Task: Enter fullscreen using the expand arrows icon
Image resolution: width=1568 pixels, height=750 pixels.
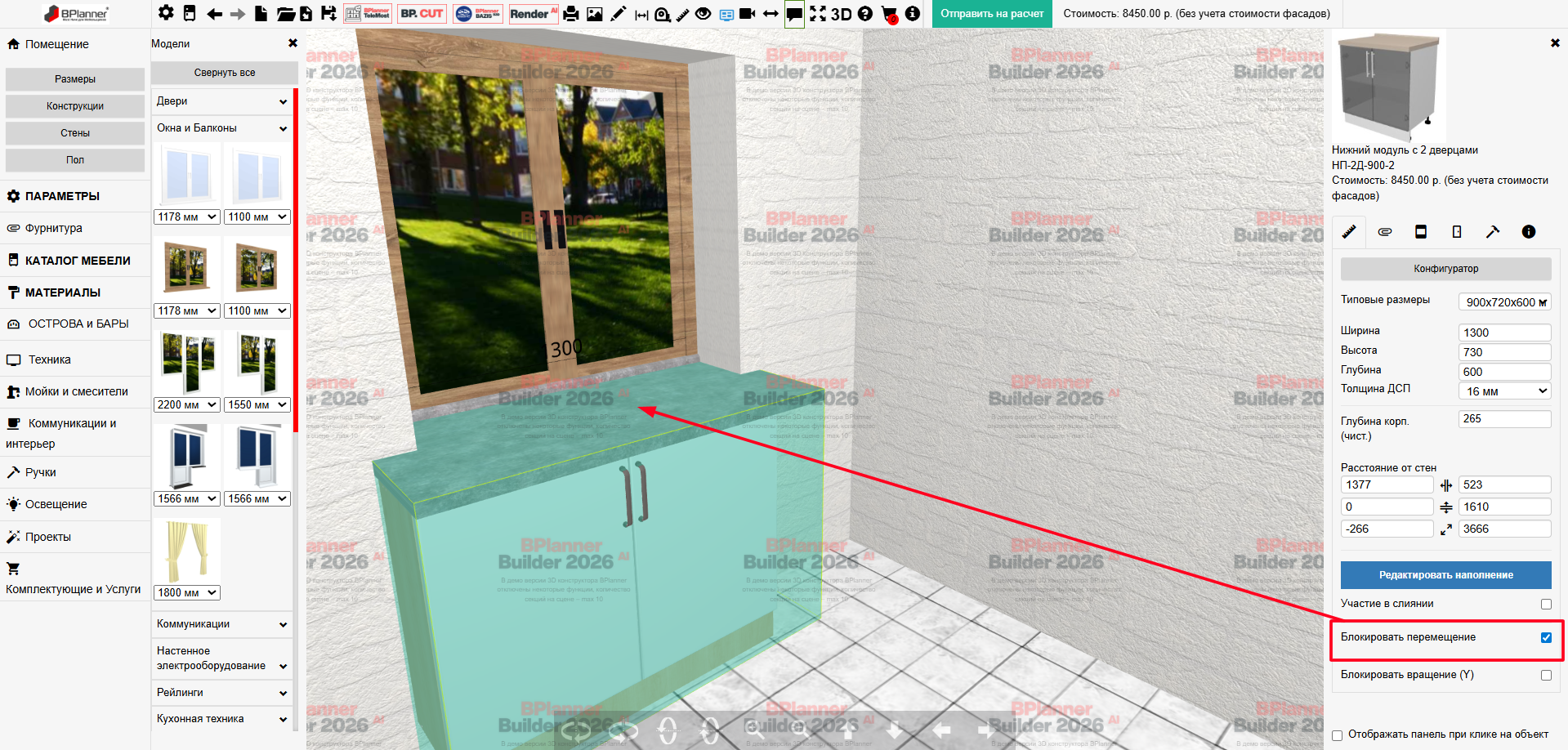Action: pos(818,14)
